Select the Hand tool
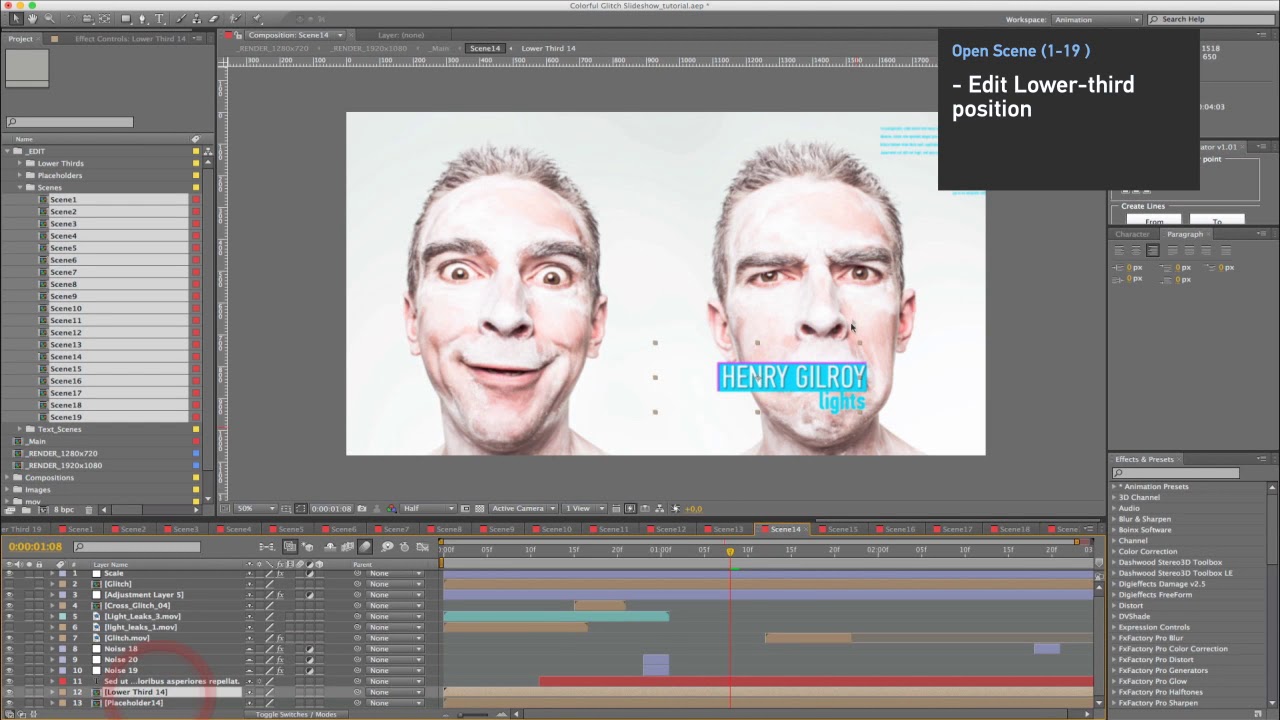The height and width of the screenshot is (720, 1280). tap(32, 19)
